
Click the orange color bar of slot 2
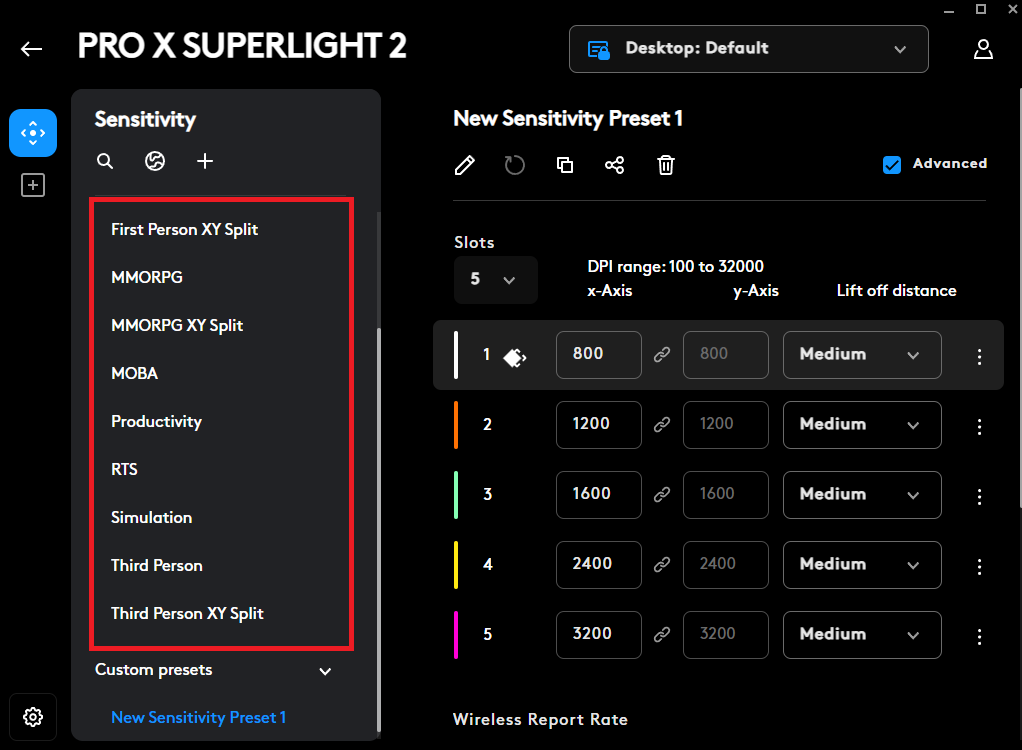click(456, 425)
